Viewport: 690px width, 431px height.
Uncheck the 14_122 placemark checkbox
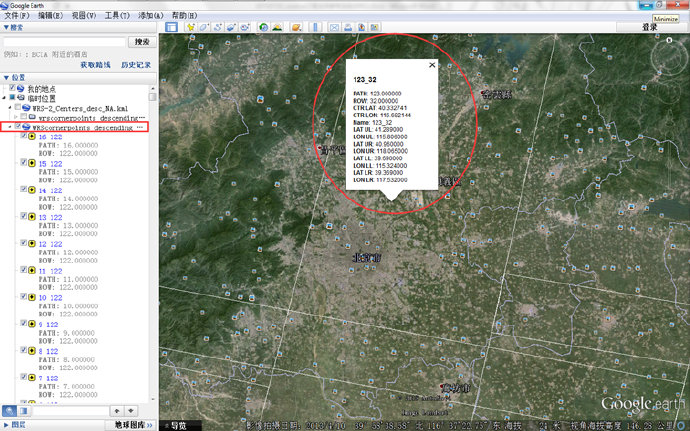[24, 189]
